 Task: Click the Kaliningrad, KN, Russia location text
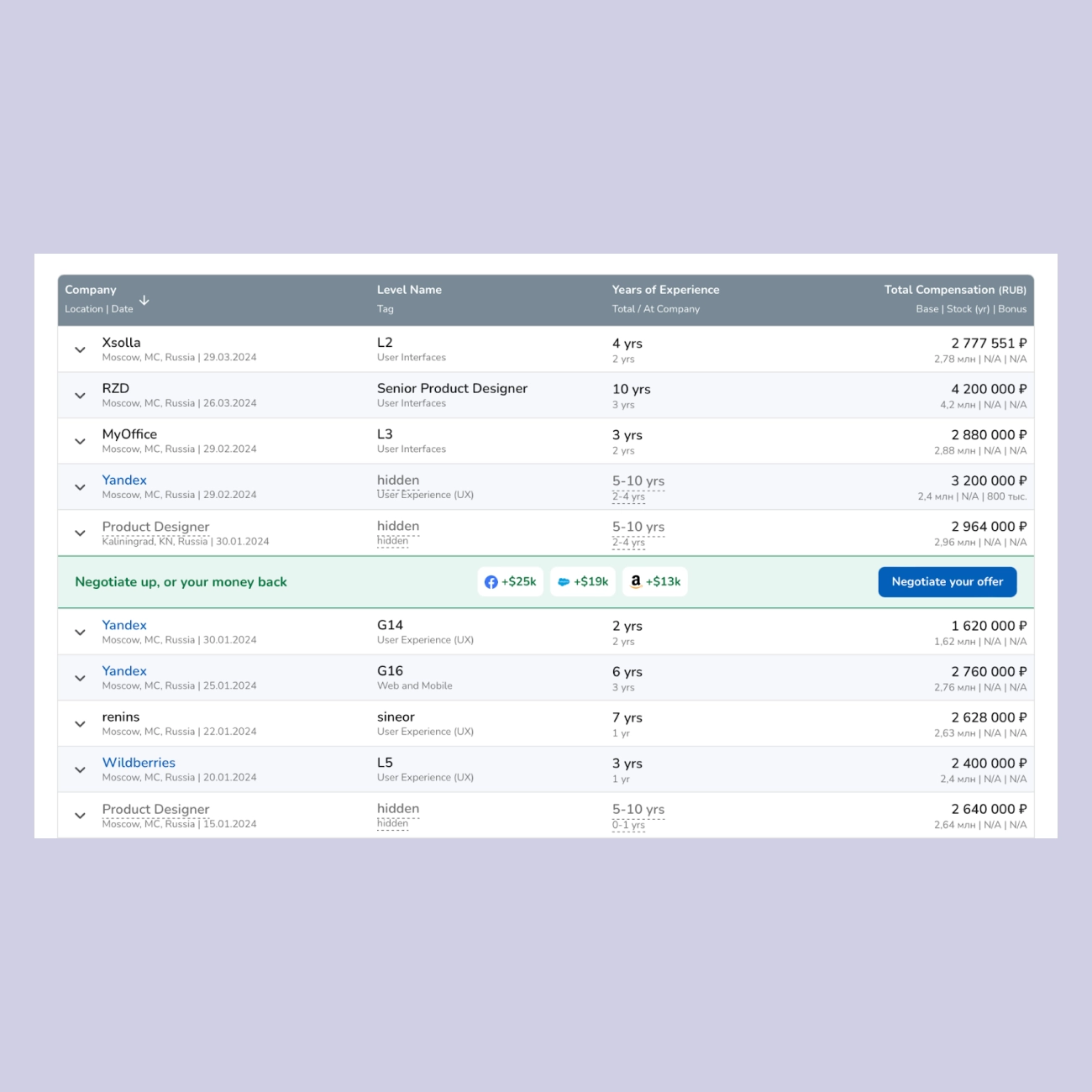click(155, 542)
